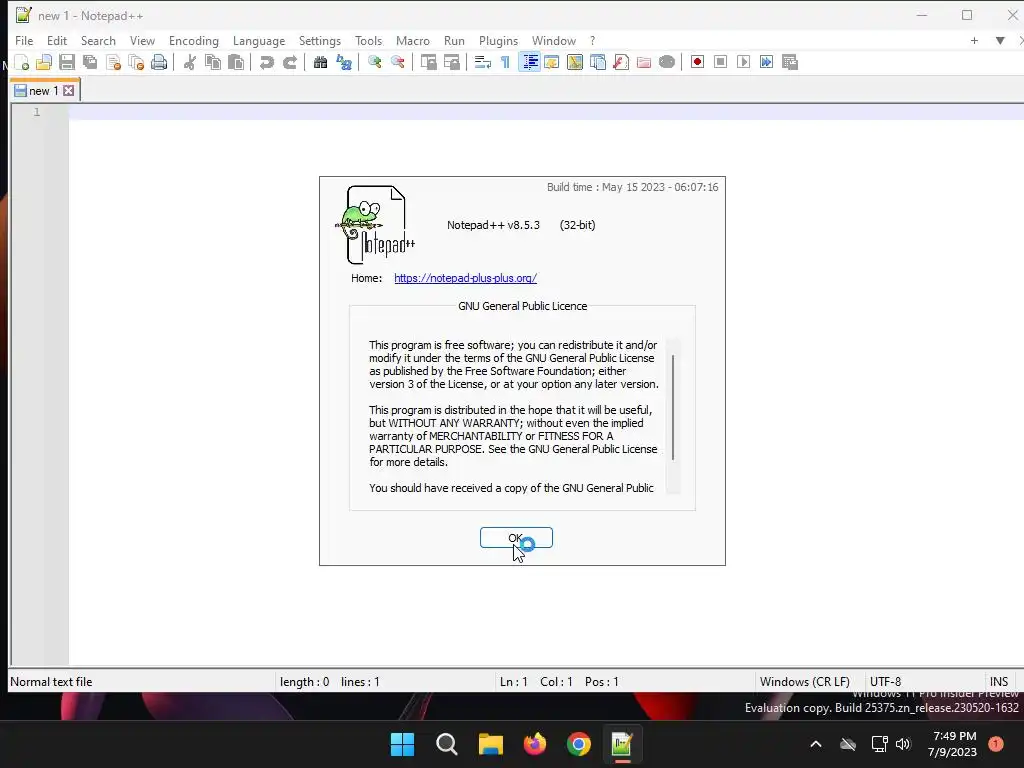Click the Notepad++ chameleon logo
1024x768 pixels.
[x=375, y=225]
